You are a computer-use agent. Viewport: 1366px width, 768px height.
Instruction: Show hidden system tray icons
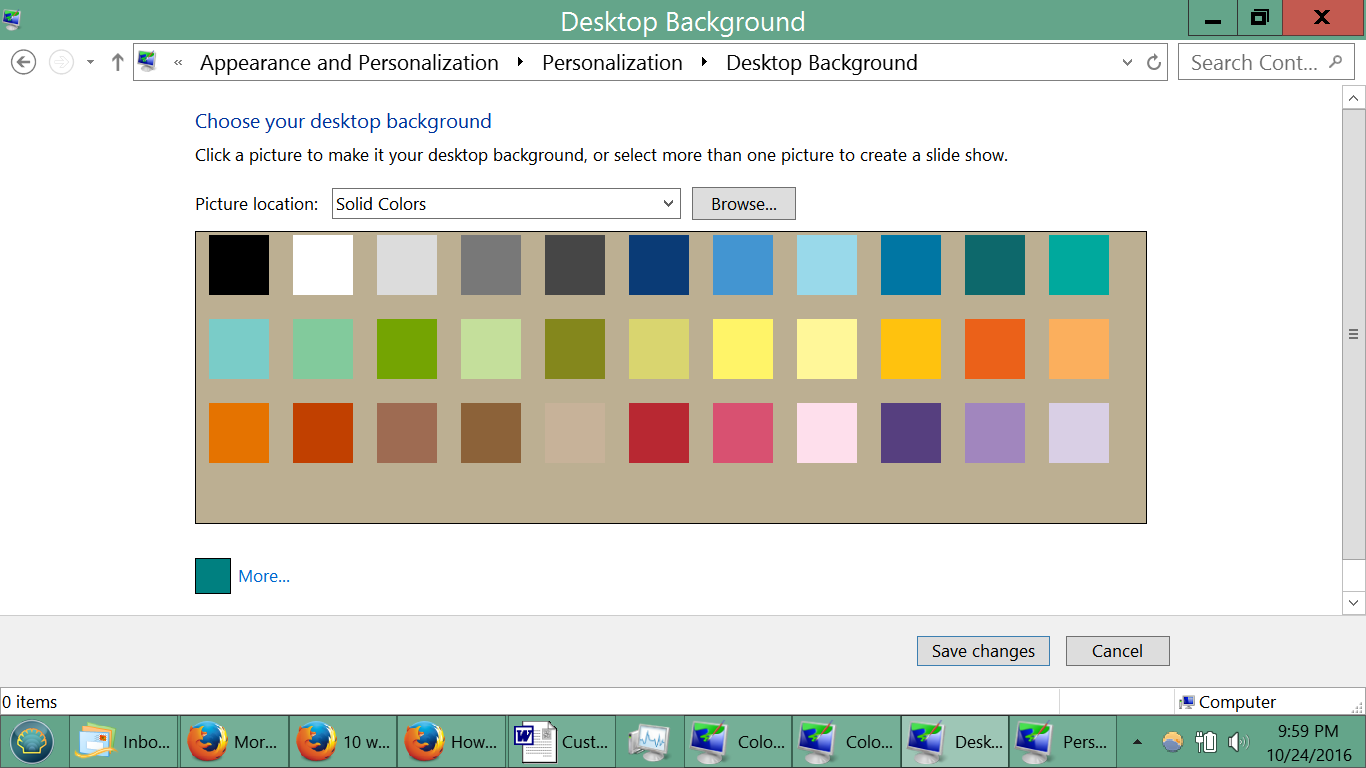pyautogui.click(x=1137, y=741)
